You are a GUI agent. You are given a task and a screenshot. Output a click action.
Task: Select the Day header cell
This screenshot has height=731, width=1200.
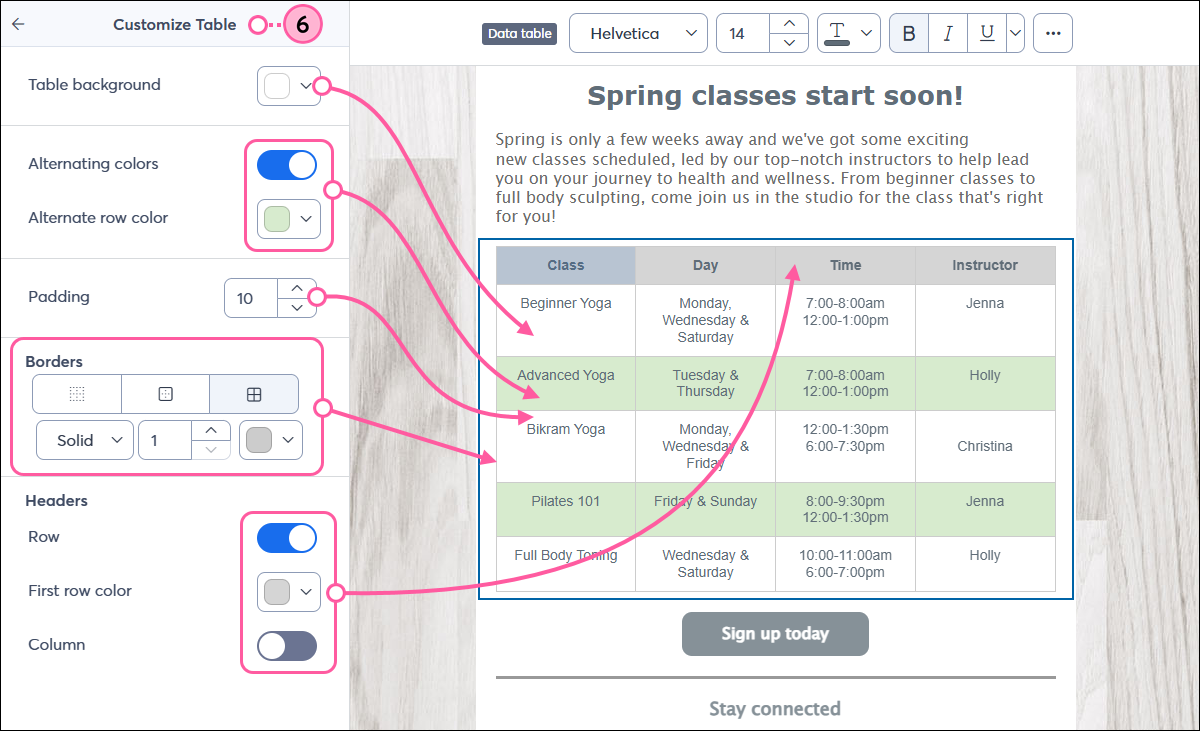pos(705,265)
